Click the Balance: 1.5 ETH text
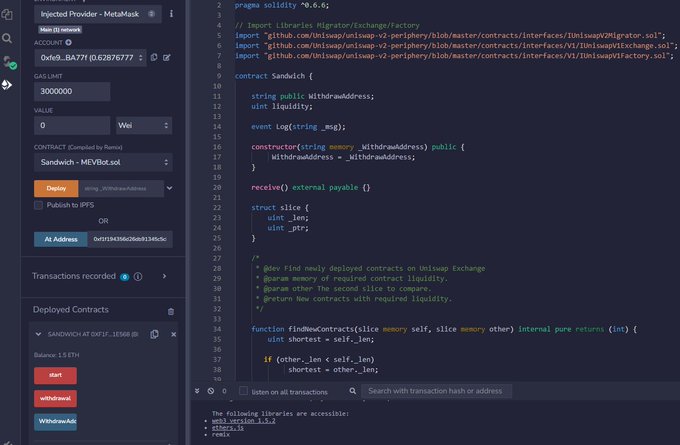The height and width of the screenshot is (445, 680). click(56, 355)
